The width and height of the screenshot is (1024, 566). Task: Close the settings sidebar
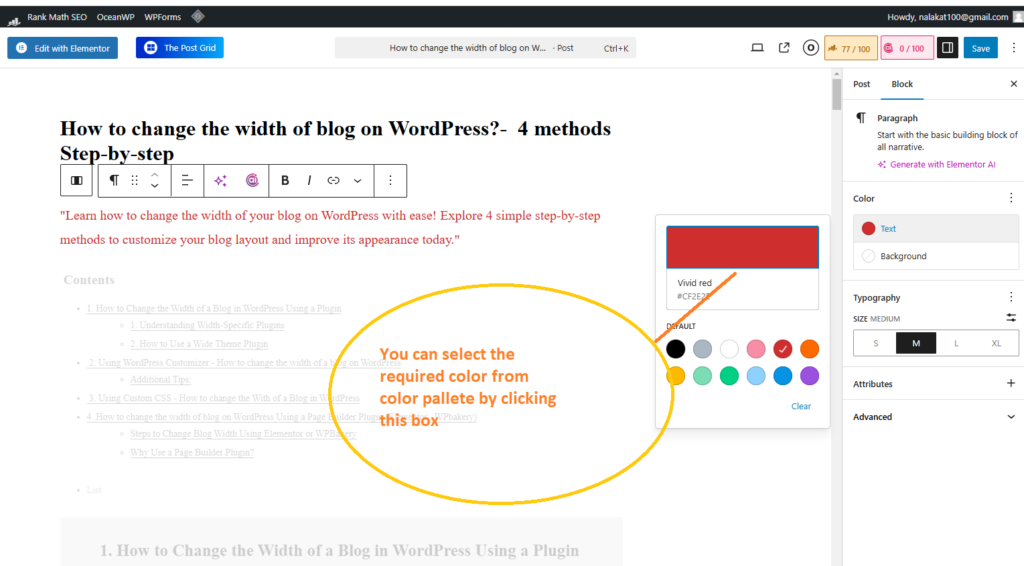click(1014, 84)
